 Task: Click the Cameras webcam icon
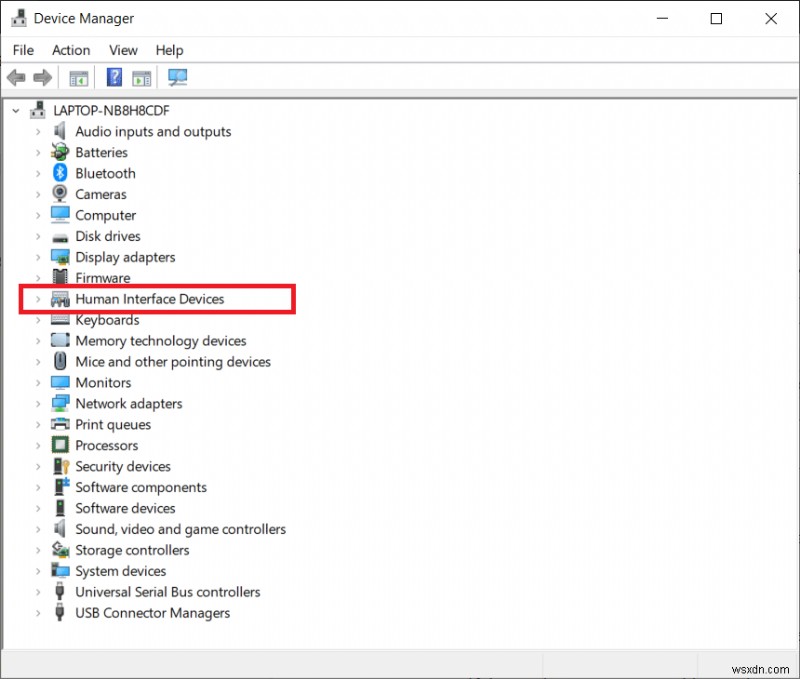click(60, 194)
